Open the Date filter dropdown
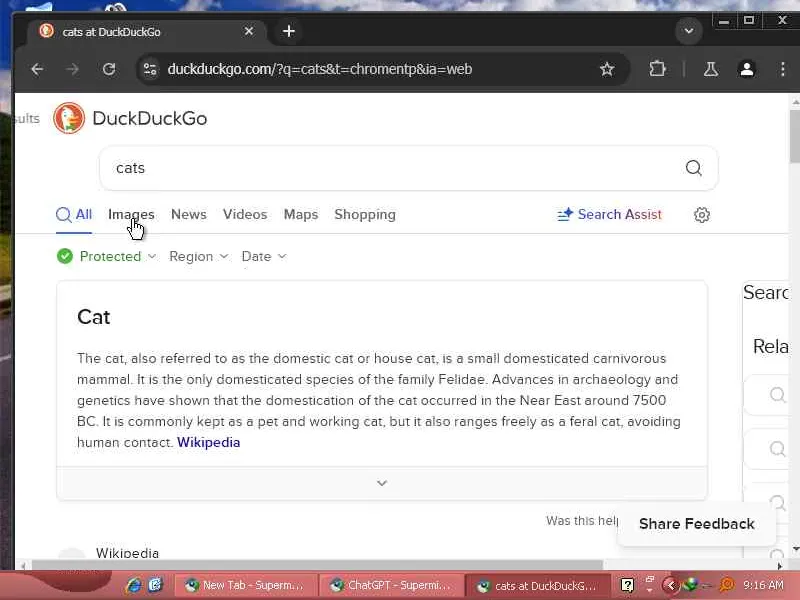Image resolution: width=800 pixels, height=600 pixels. tap(264, 256)
